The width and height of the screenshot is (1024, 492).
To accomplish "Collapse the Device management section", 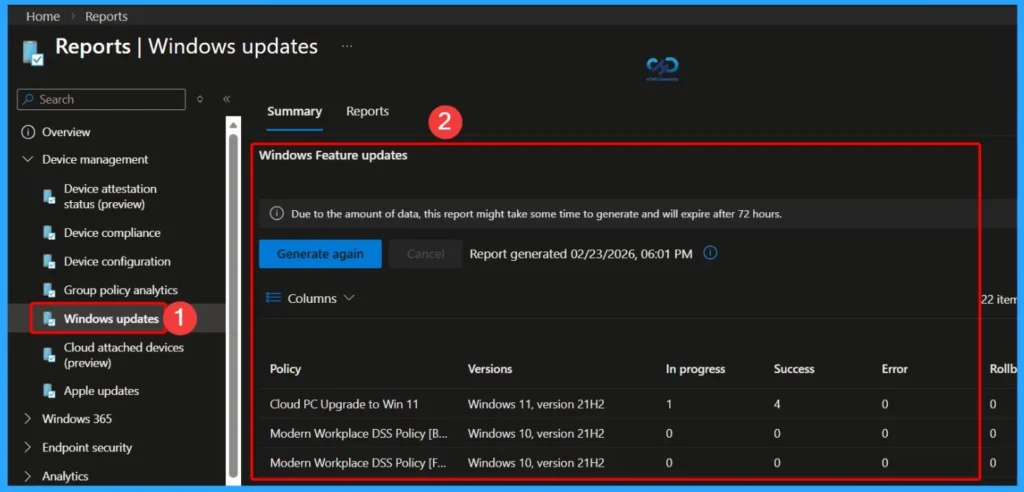I will pyautogui.click(x=27, y=159).
